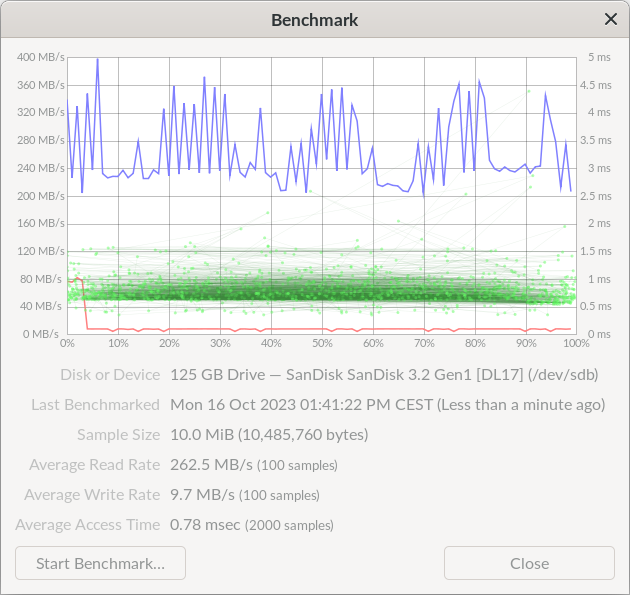630x595 pixels.
Task: Close the Benchmark window with the X icon
Action: click(610, 20)
